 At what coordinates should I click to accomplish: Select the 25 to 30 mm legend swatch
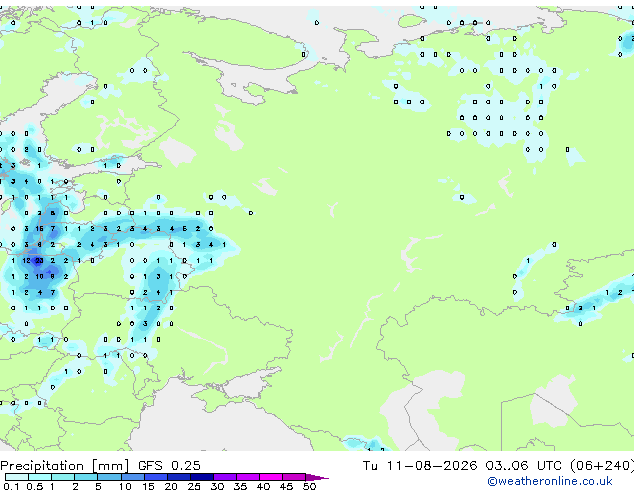[x=201, y=477]
